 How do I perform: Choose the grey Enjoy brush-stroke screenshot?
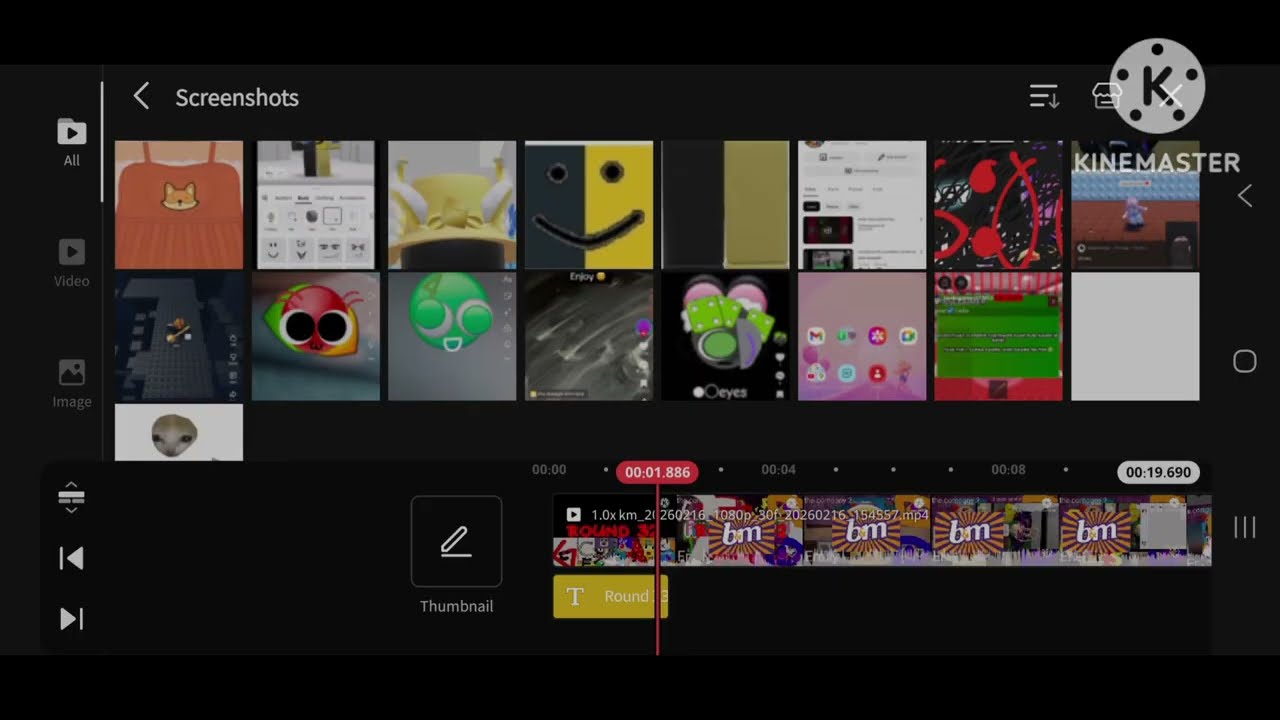pyautogui.click(x=589, y=337)
